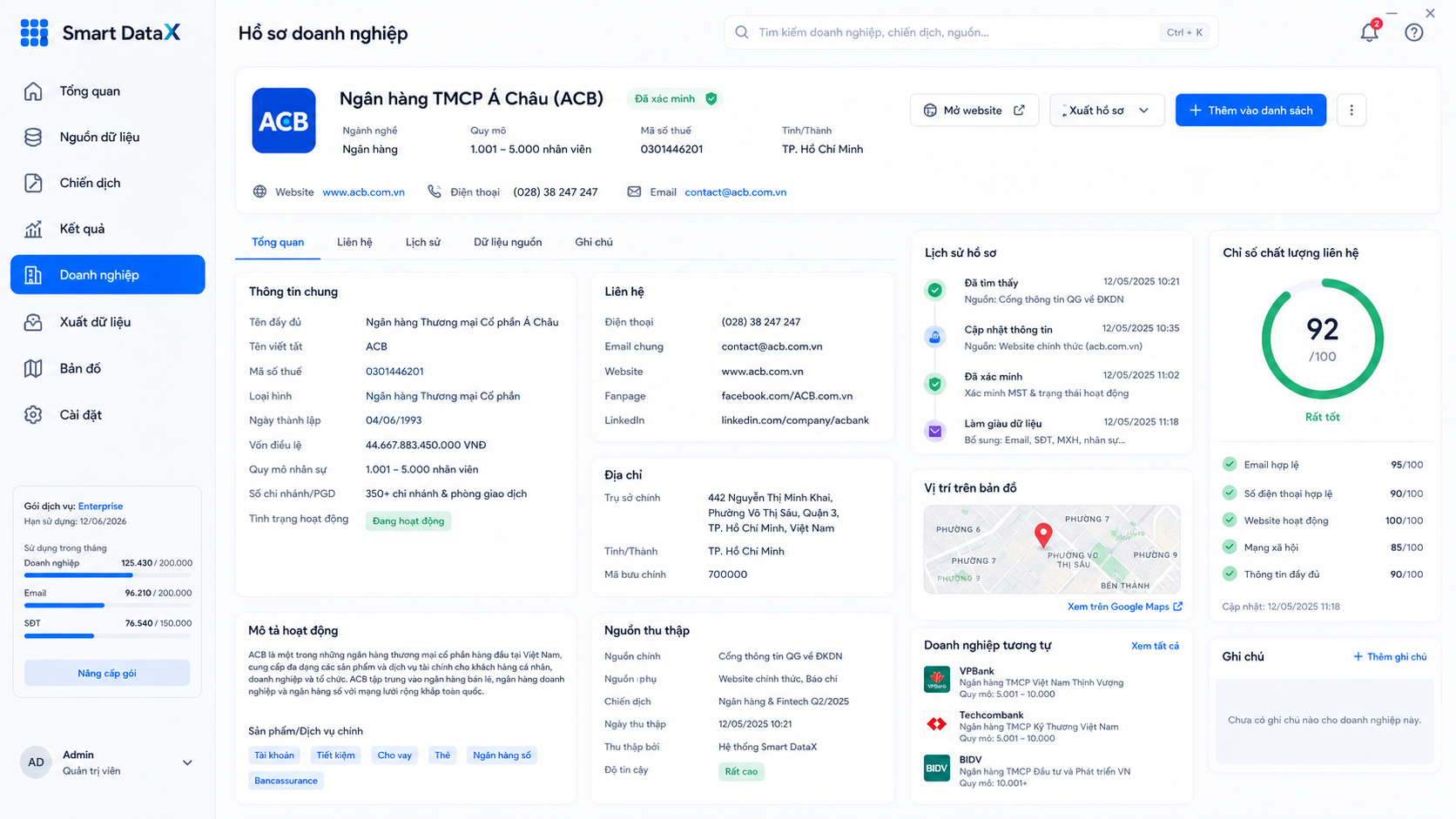Click the Bản đồ map icon
Viewport: 1456px width, 819px height.
pyautogui.click(x=33, y=368)
